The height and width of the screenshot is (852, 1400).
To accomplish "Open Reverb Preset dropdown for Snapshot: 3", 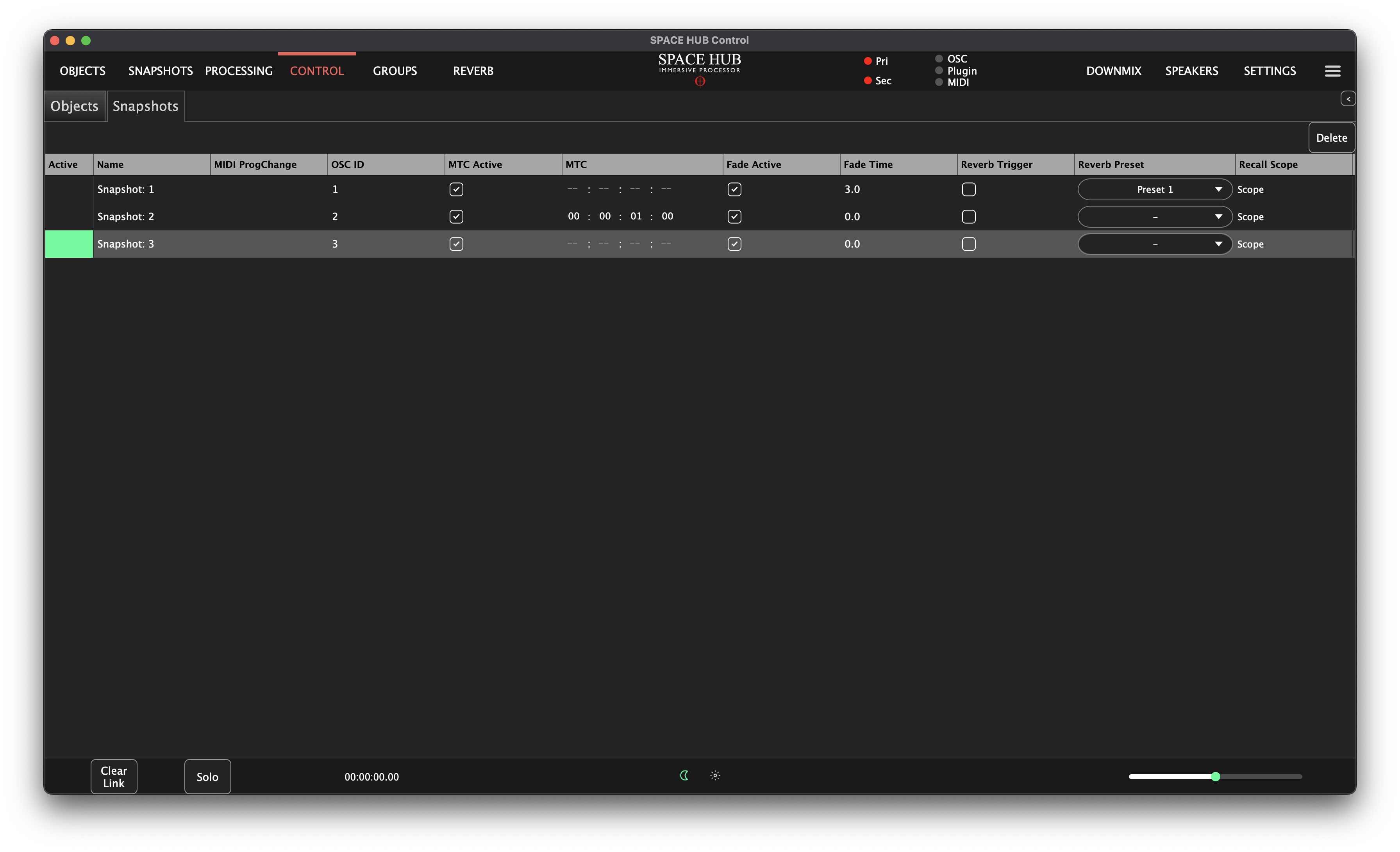I will 1155,244.
